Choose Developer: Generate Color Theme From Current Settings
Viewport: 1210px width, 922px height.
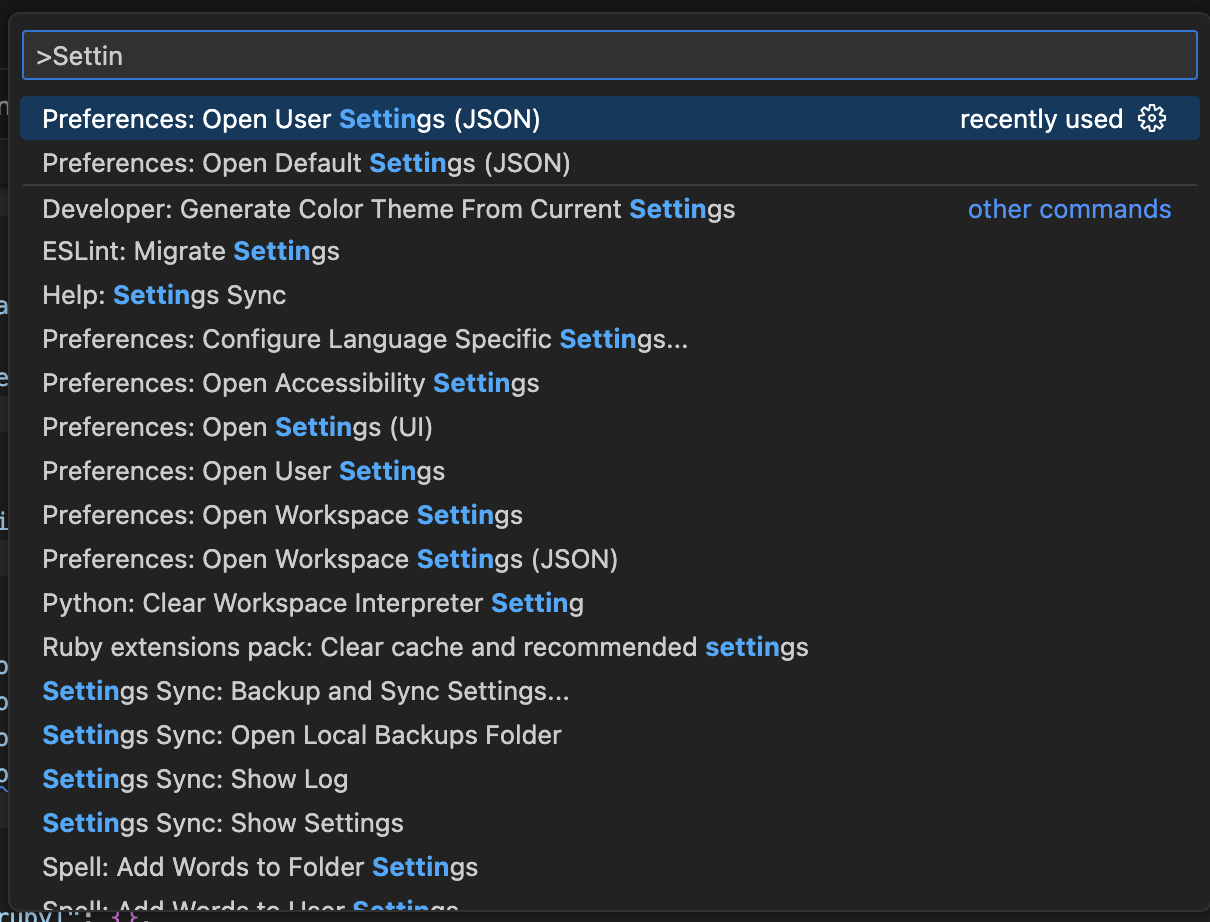(388, 209)
